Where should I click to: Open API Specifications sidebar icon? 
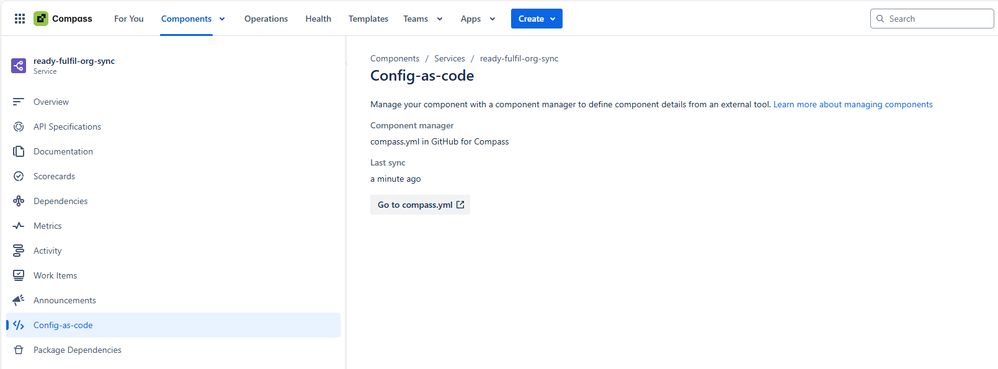click(x=18, y=127)
